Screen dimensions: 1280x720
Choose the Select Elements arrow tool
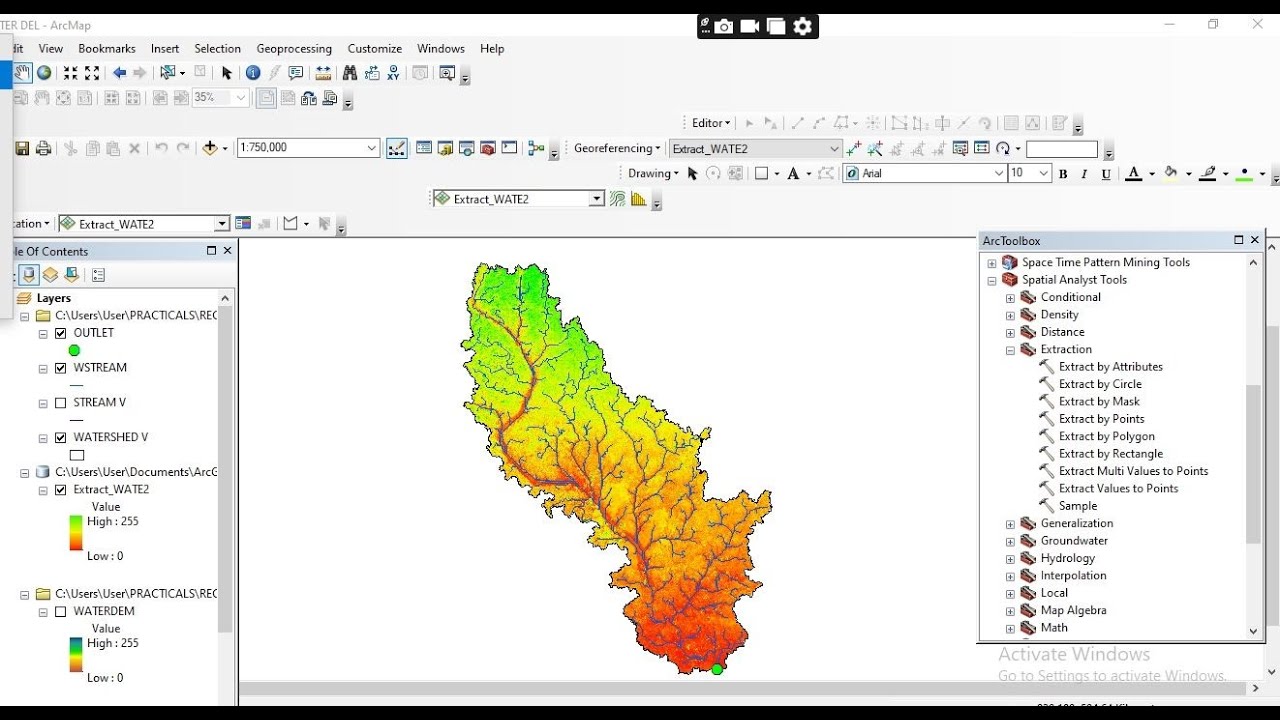[x=227, y=73]
